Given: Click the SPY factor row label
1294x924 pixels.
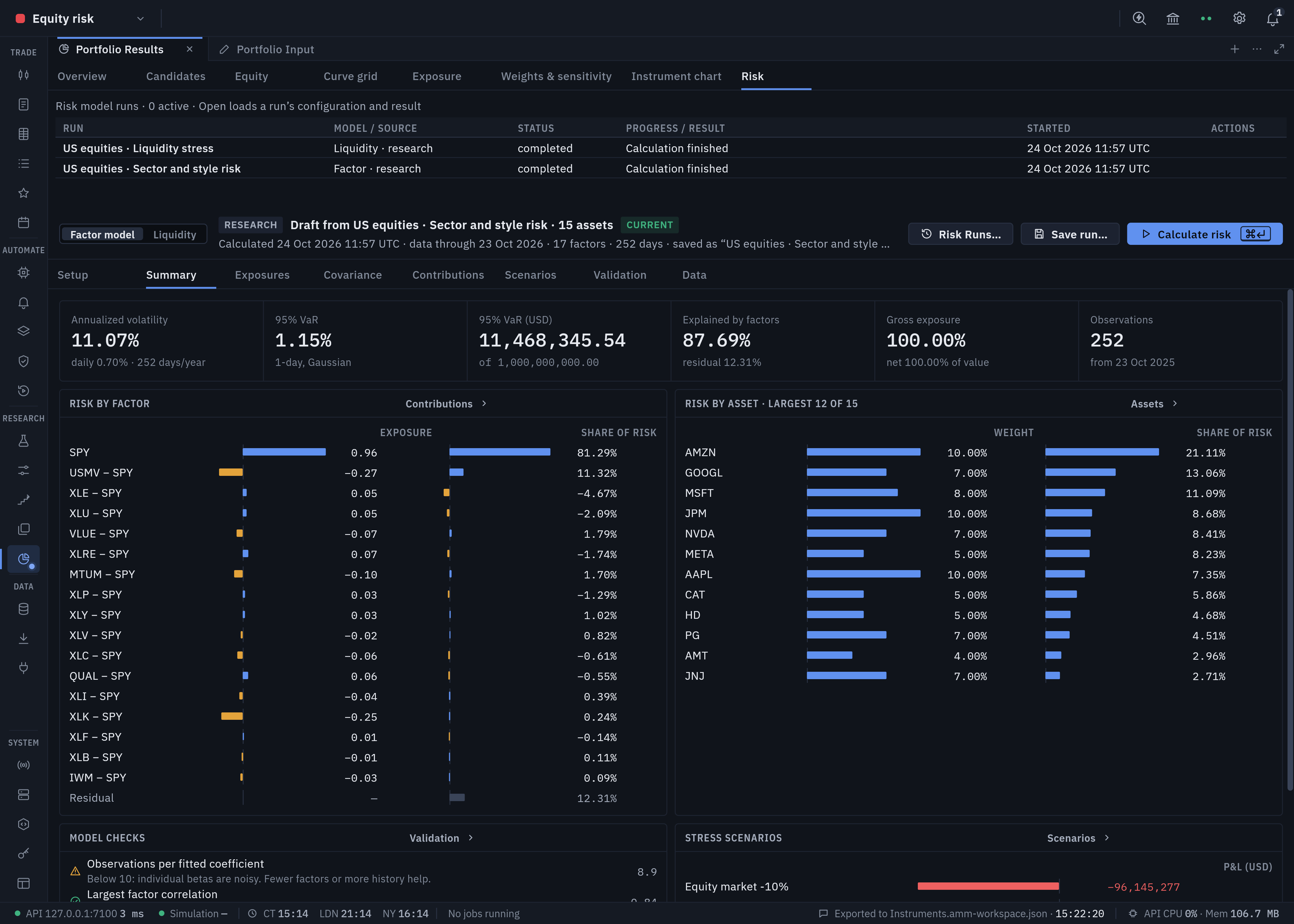Looking at the screenshot, I should [x=80, y=453].
